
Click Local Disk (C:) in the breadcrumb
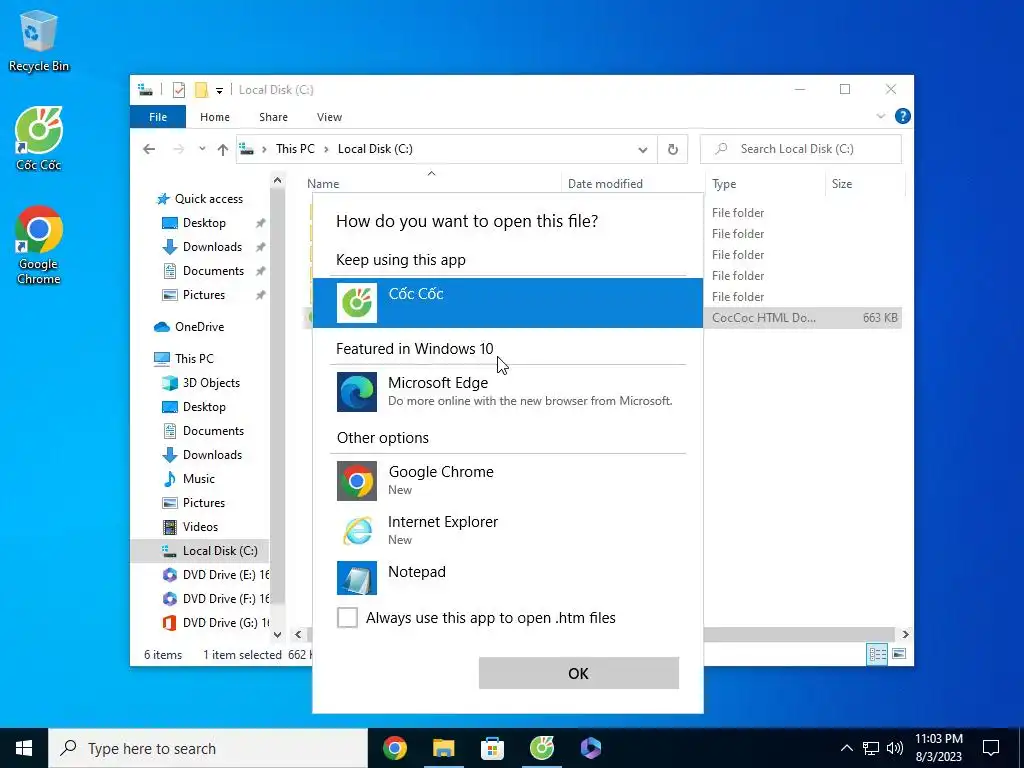click(375, 149)
